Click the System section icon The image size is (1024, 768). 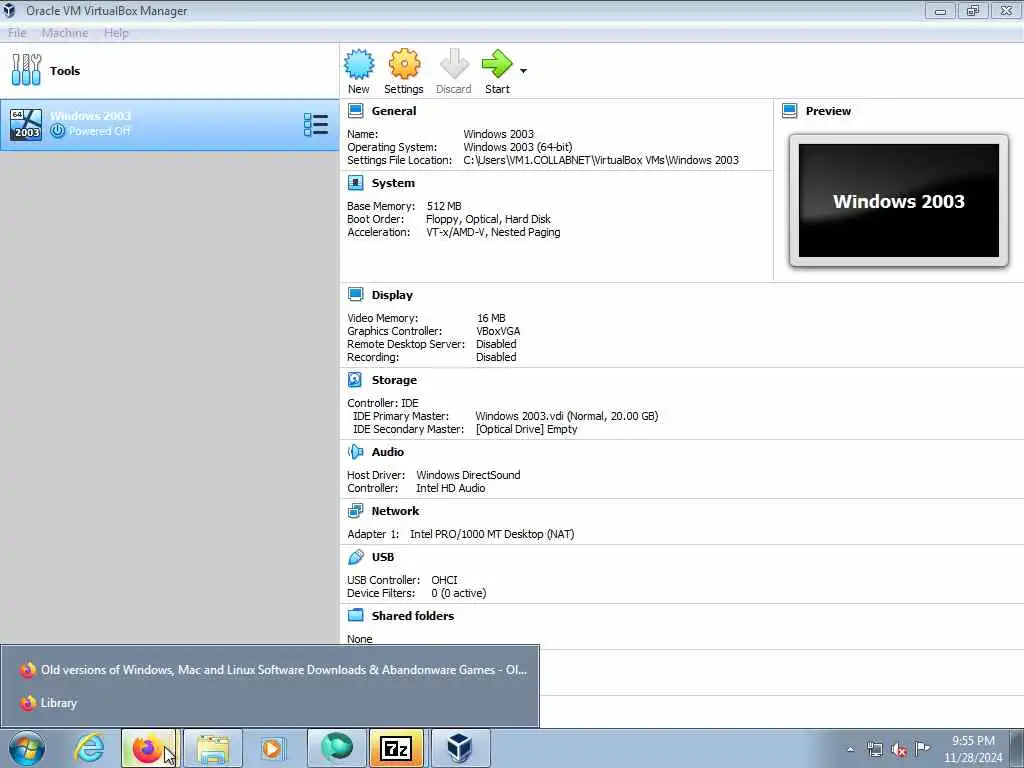click(355, 183)
